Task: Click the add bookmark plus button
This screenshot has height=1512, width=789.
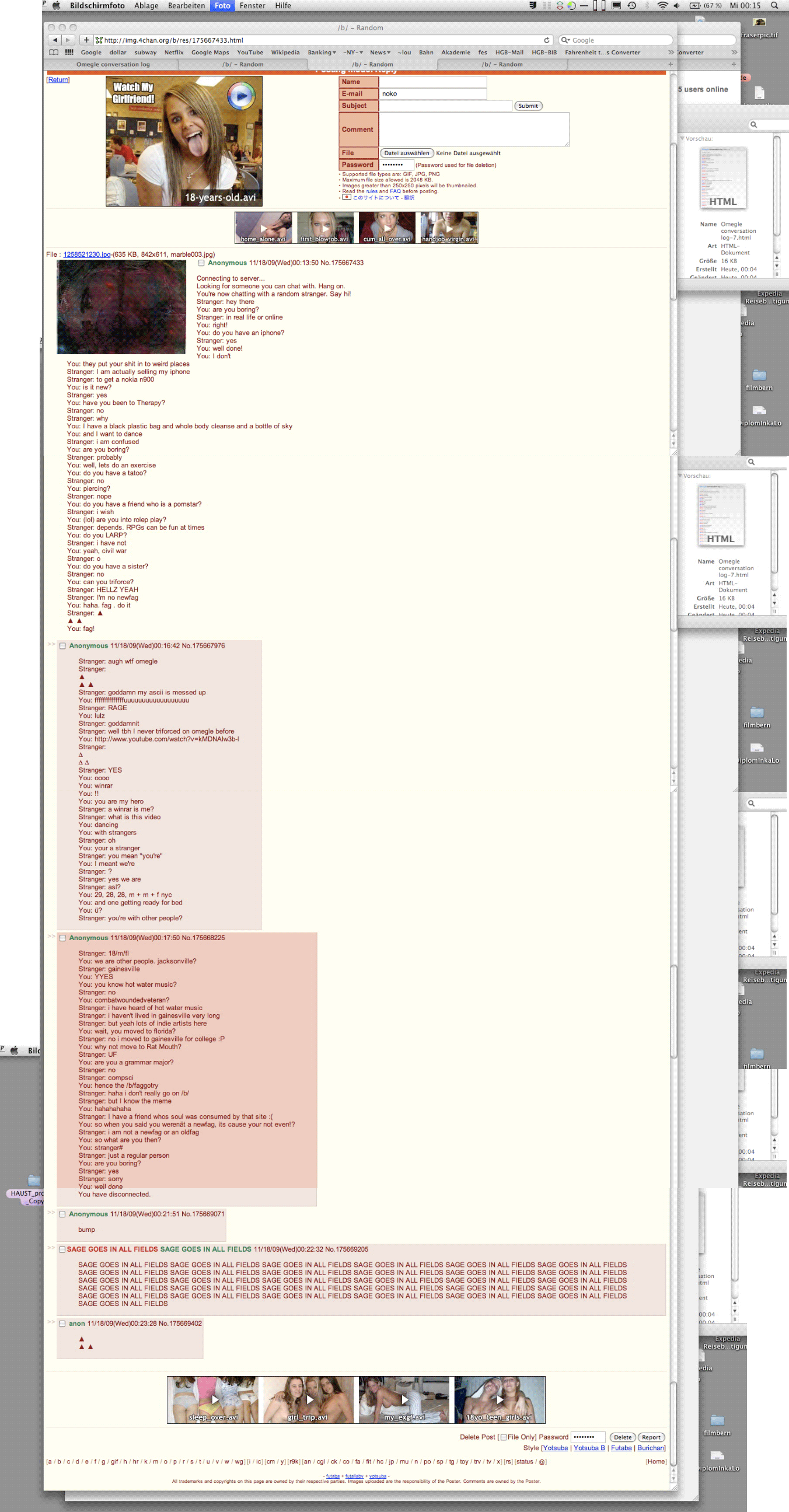Action: click(86, 40)
